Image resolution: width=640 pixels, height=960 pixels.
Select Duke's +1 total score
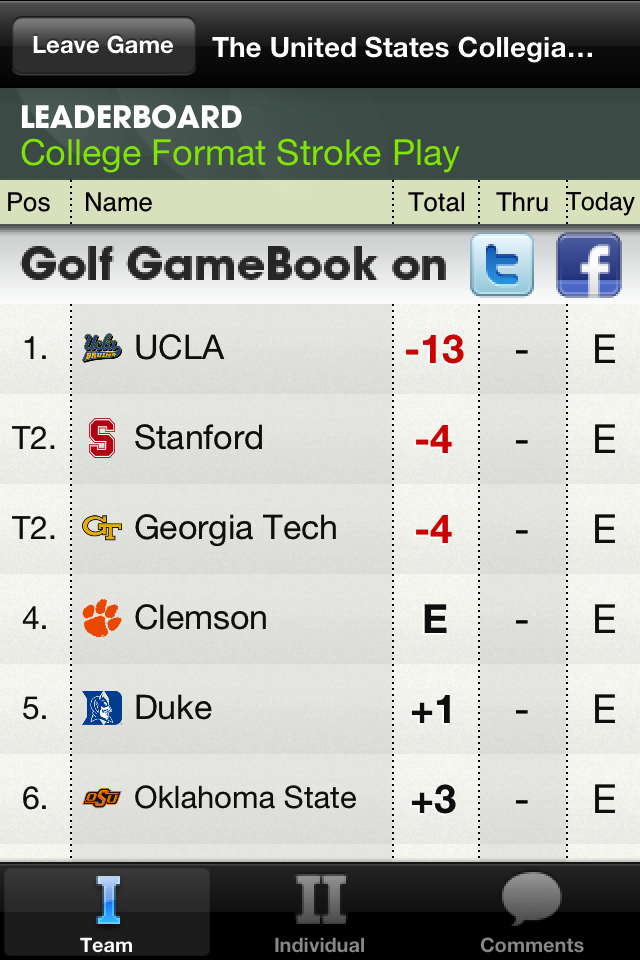(432, 710)
